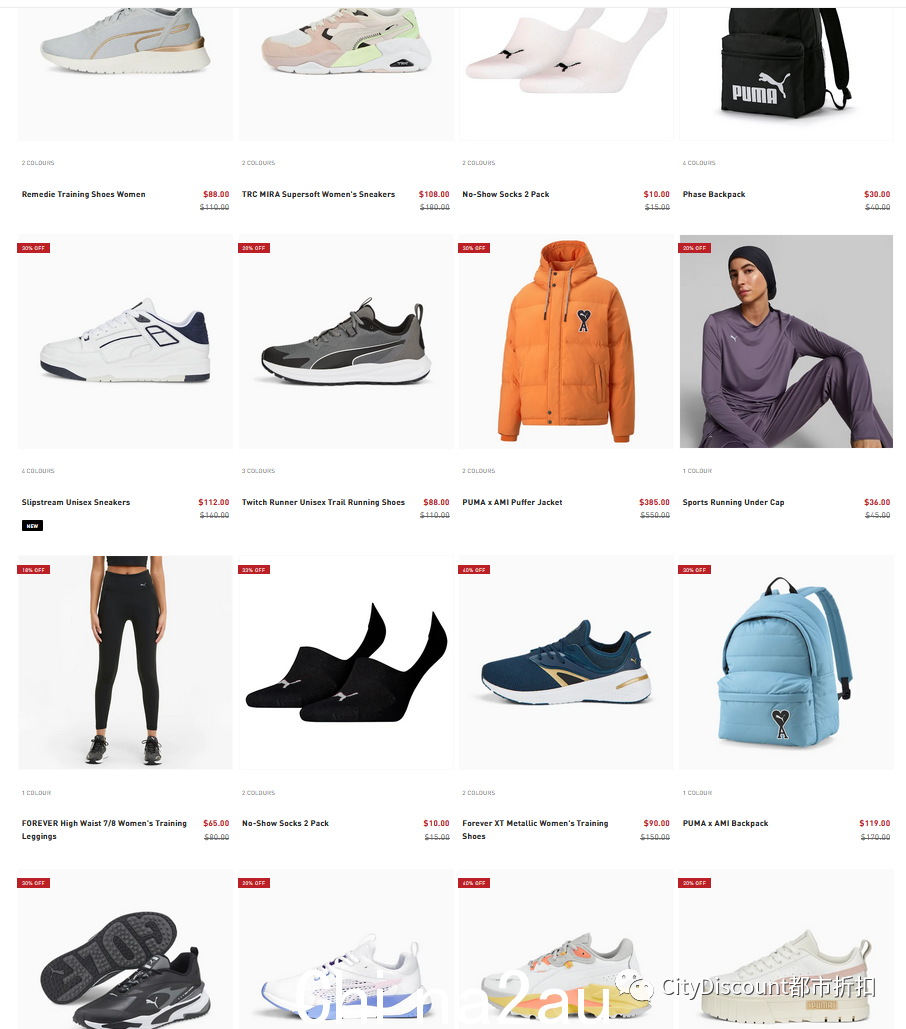This screenshot has width=906, height=1029.
Task: Open TRC MIRA Supersoft Women's Sneakers link
Action: click(x=318, y=194)
